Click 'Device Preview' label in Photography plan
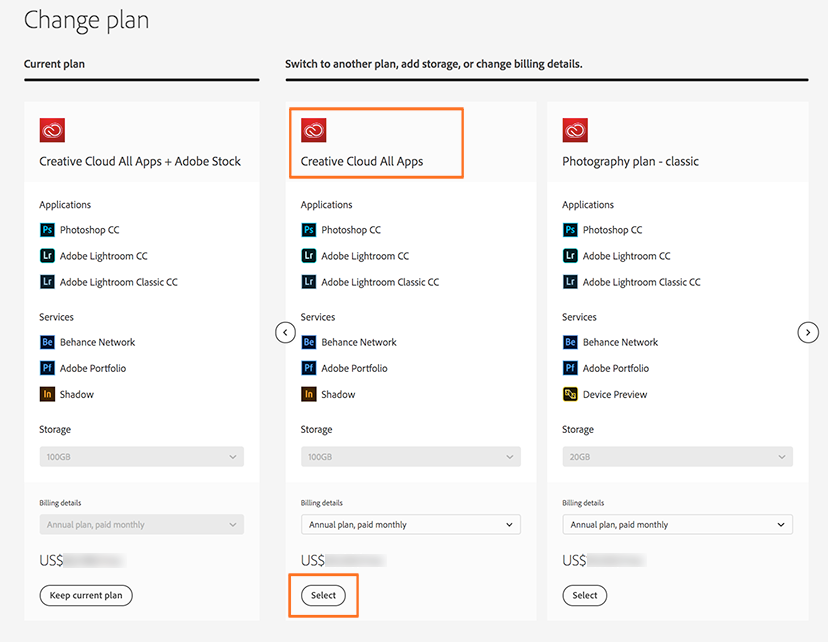Image resolution: width=828 pixels, height=642 pixels. pos(615,394)
